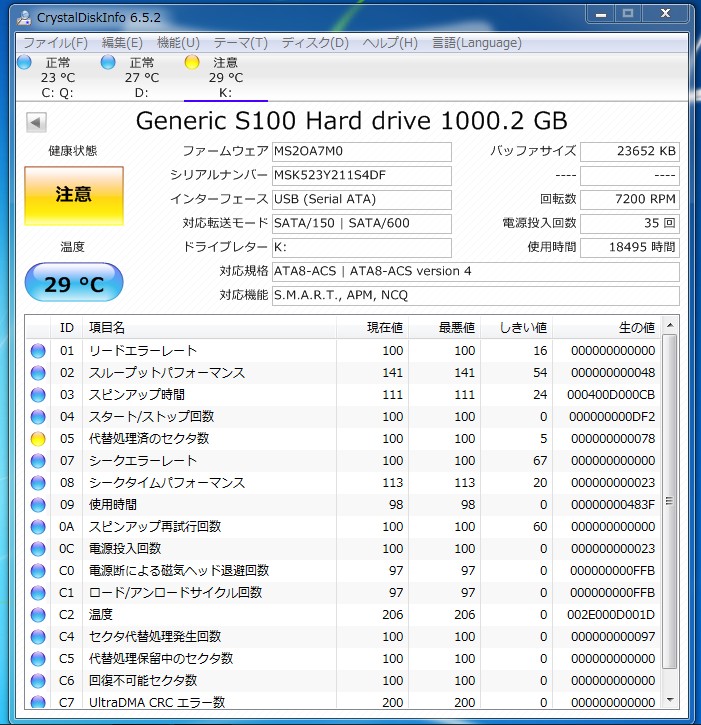Open the ヘルプ(H) menu

(x=390, y=43)
